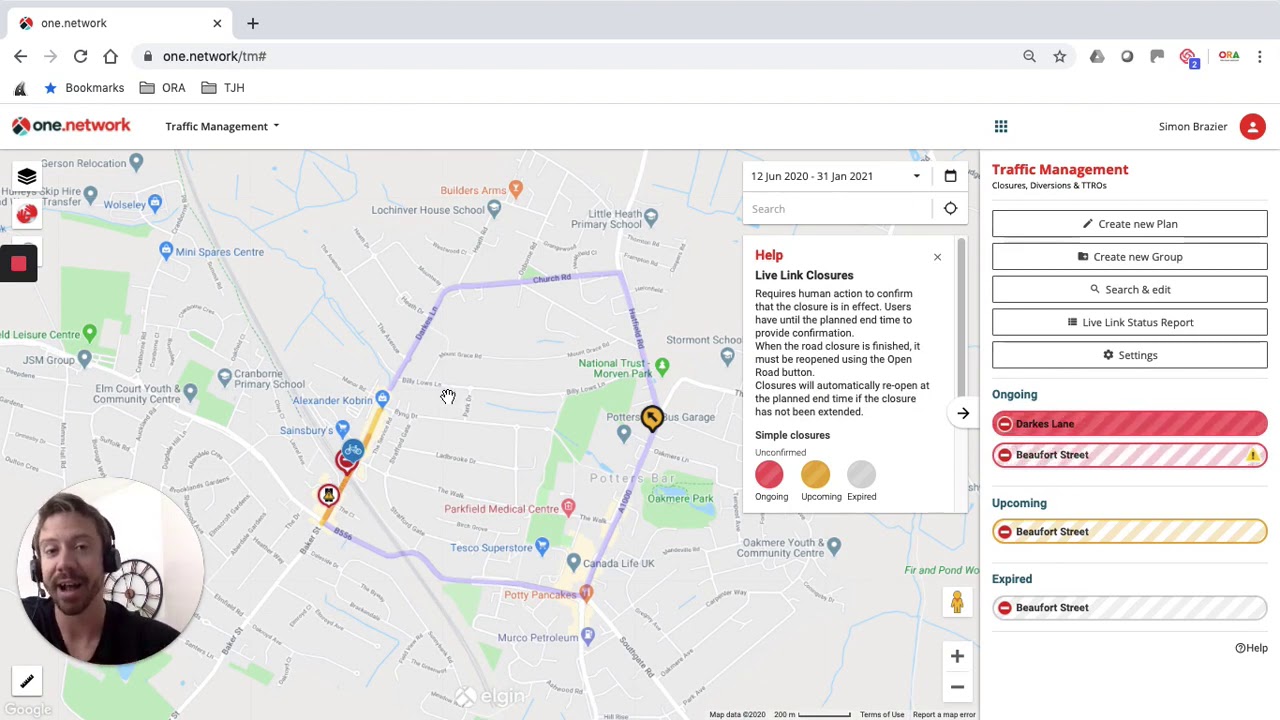Click the Sainsbury's map pin

[x=343, y=431]
